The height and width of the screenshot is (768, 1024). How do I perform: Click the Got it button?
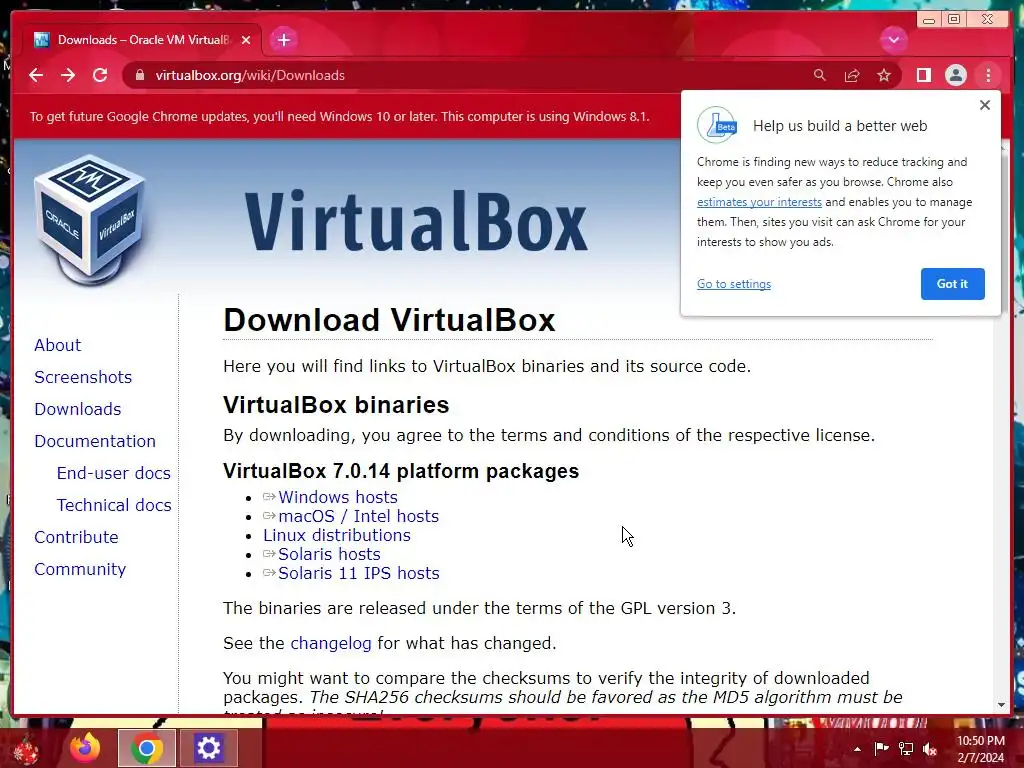point(952,283)
